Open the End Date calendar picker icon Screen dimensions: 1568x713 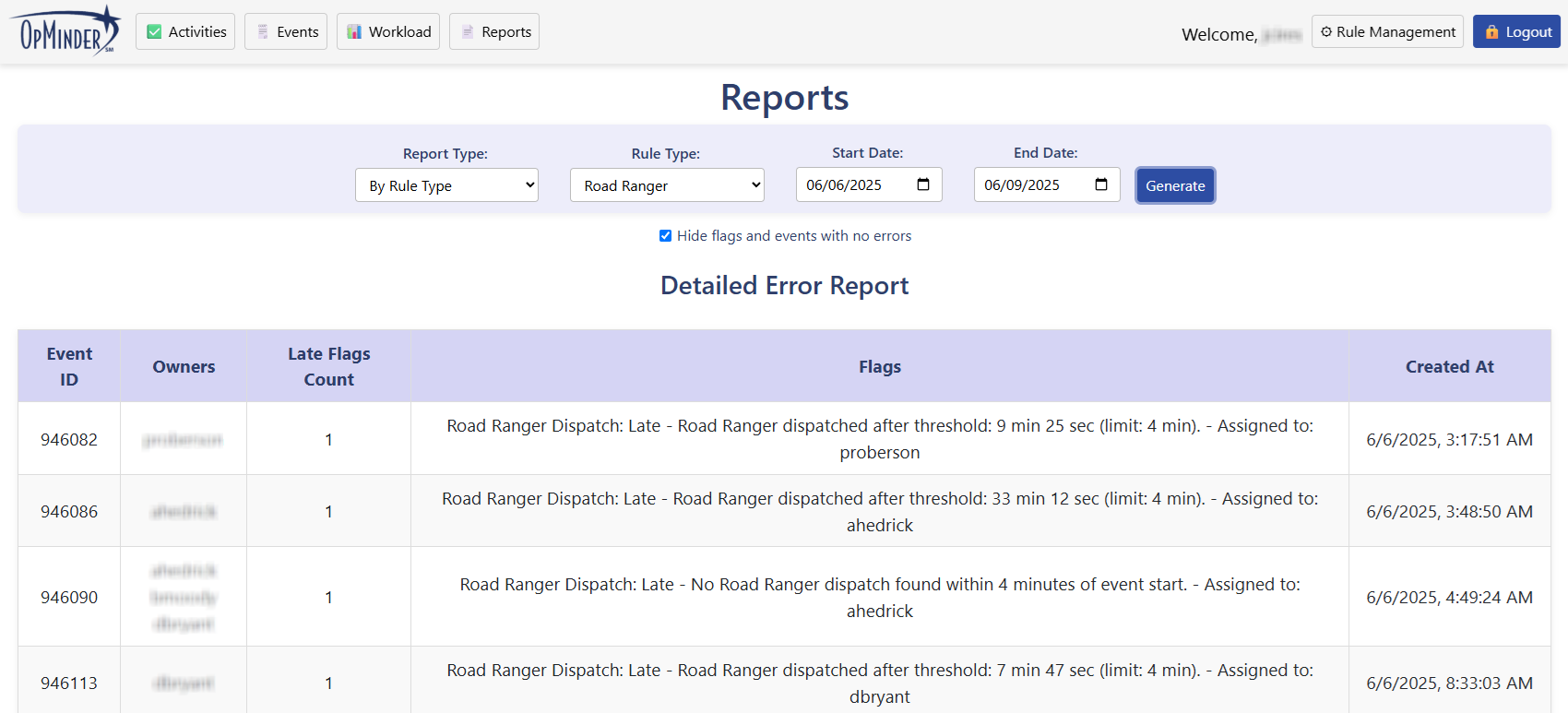1101,184
